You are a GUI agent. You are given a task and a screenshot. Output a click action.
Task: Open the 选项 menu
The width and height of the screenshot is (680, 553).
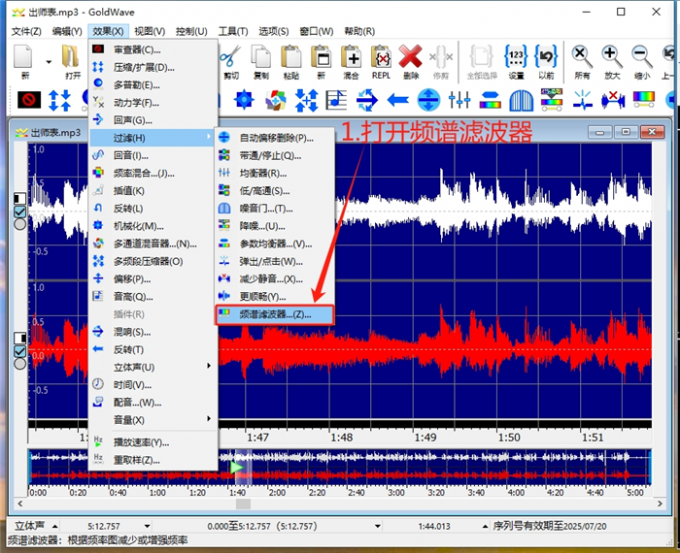point(274,31)
